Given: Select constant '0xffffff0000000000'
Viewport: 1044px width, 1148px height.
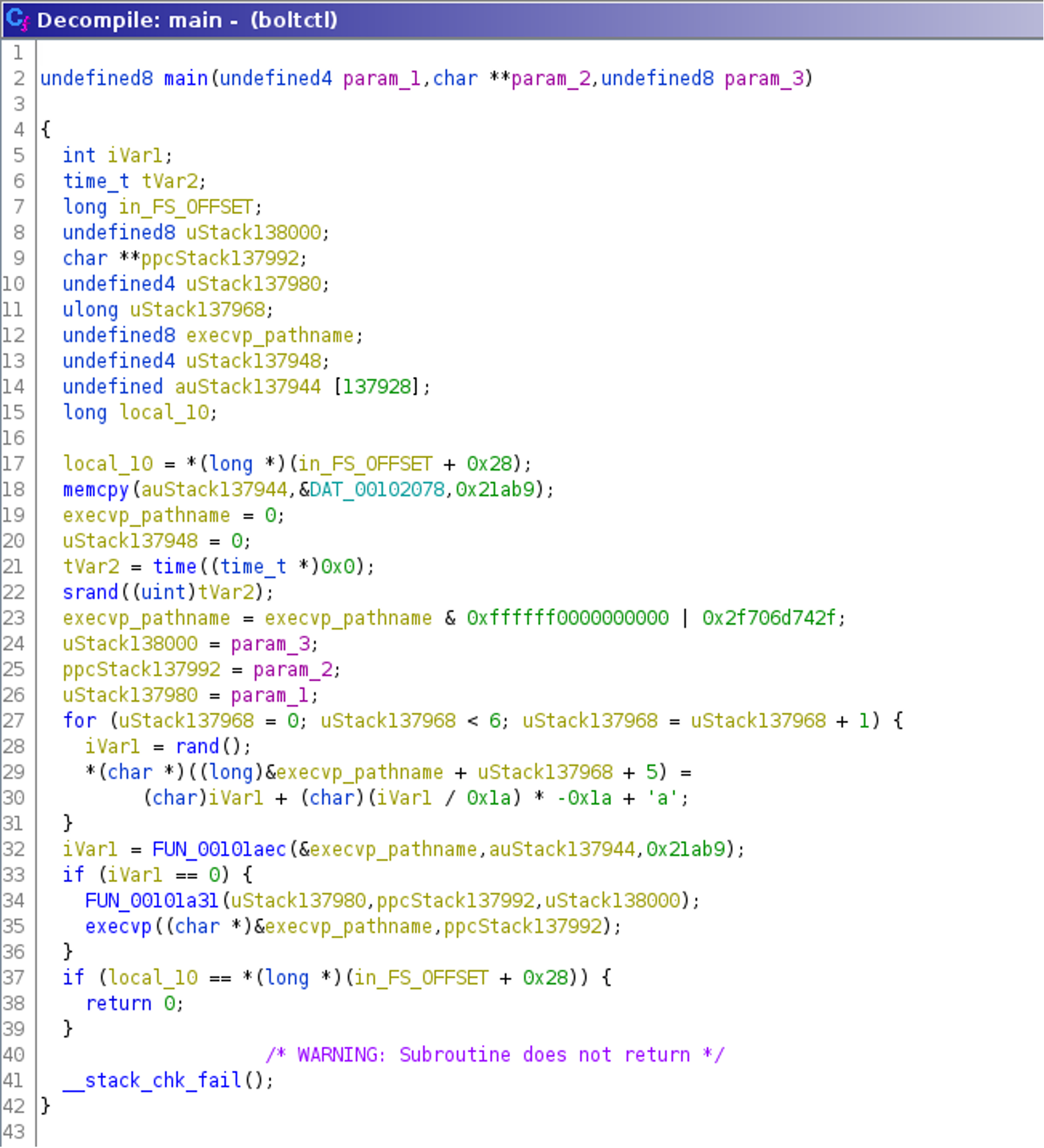Looking at the screenshot, I should point(567,618).
